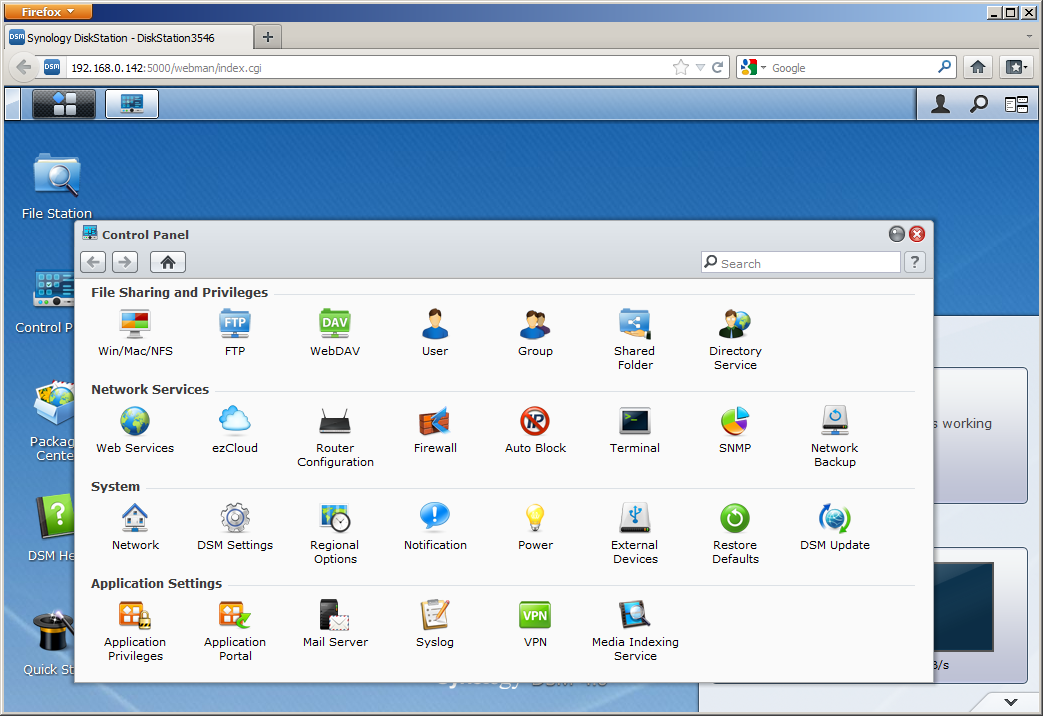Bookmark this page with the star

680,67
